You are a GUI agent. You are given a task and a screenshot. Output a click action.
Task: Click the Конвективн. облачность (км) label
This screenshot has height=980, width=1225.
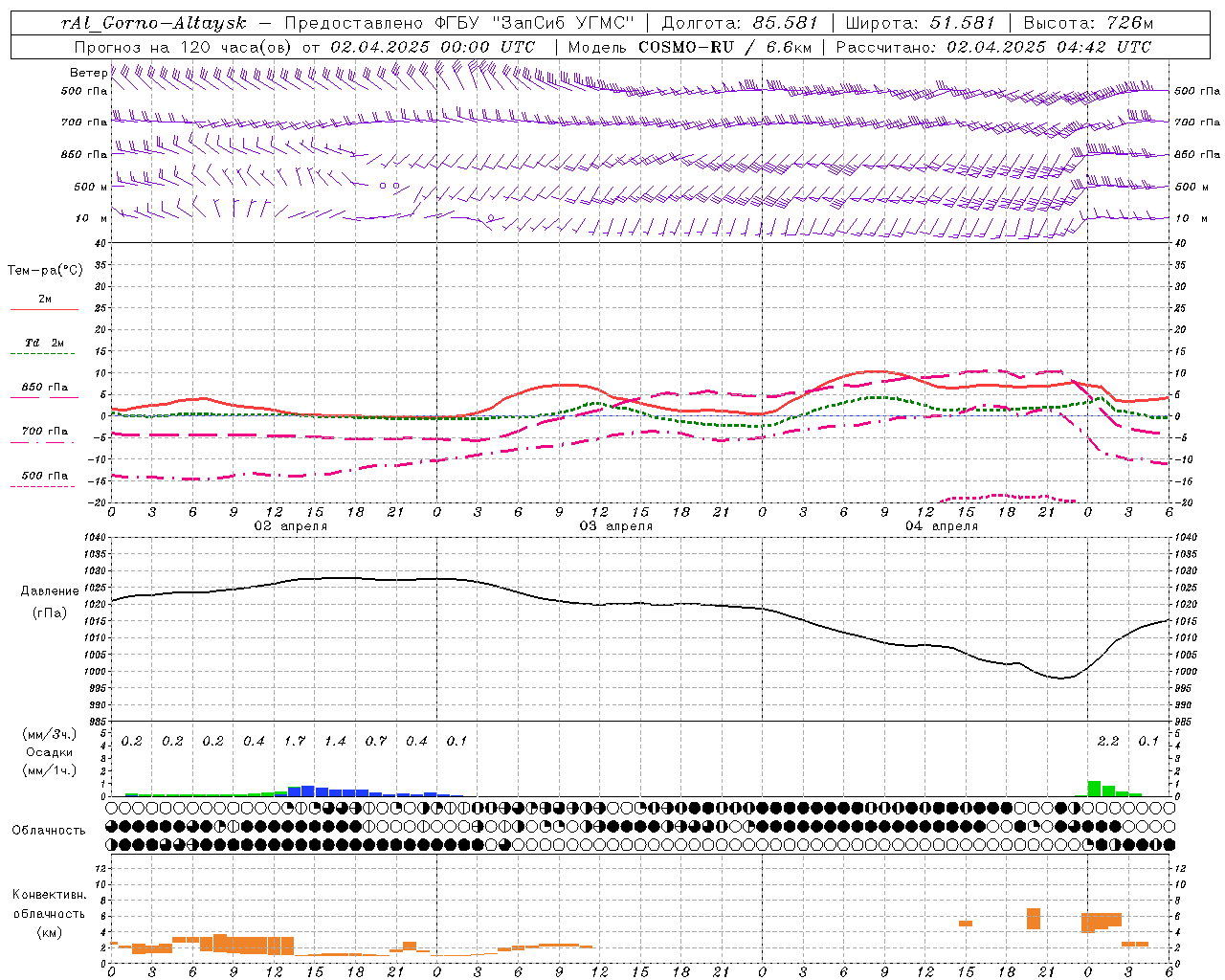point(49,913)
